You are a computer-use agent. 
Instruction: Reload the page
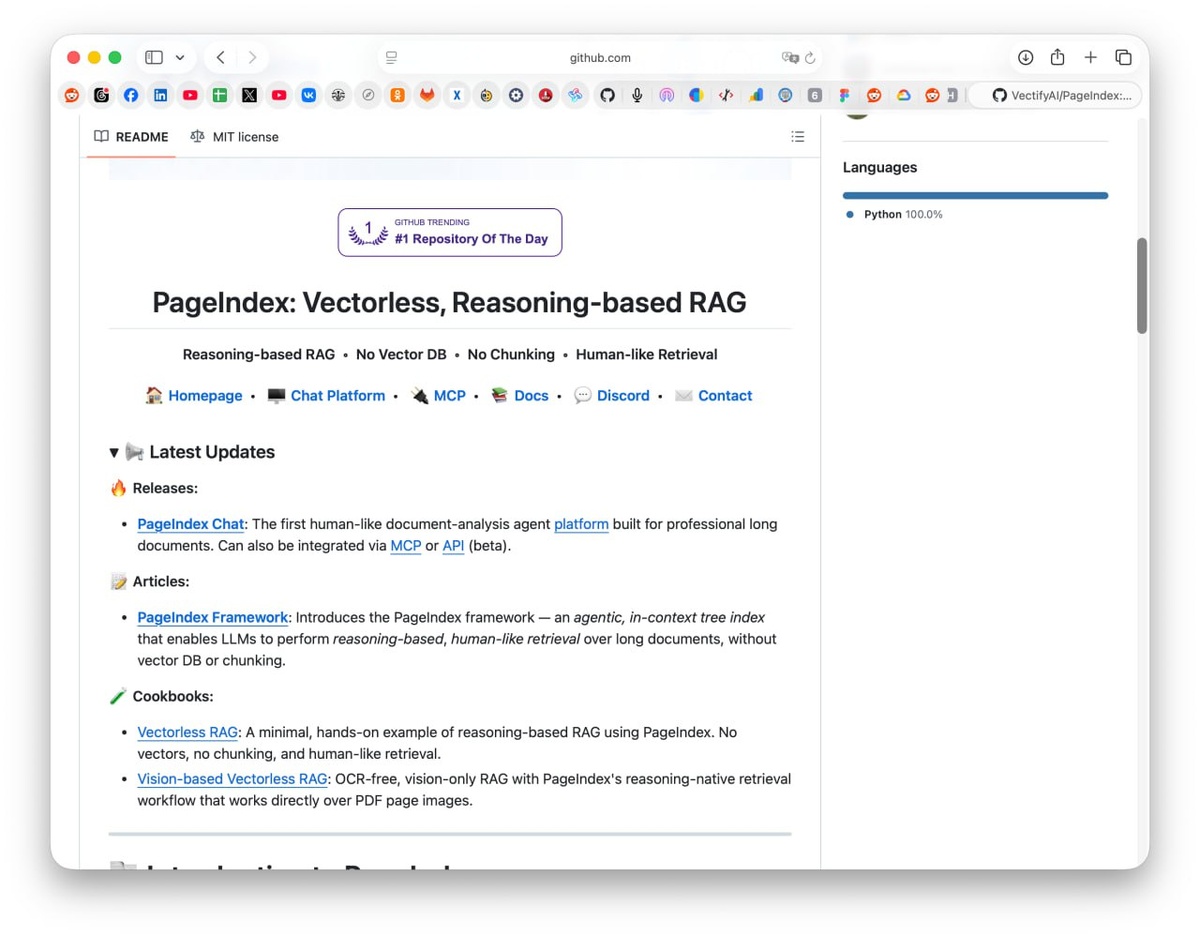[x=810, y=58]
